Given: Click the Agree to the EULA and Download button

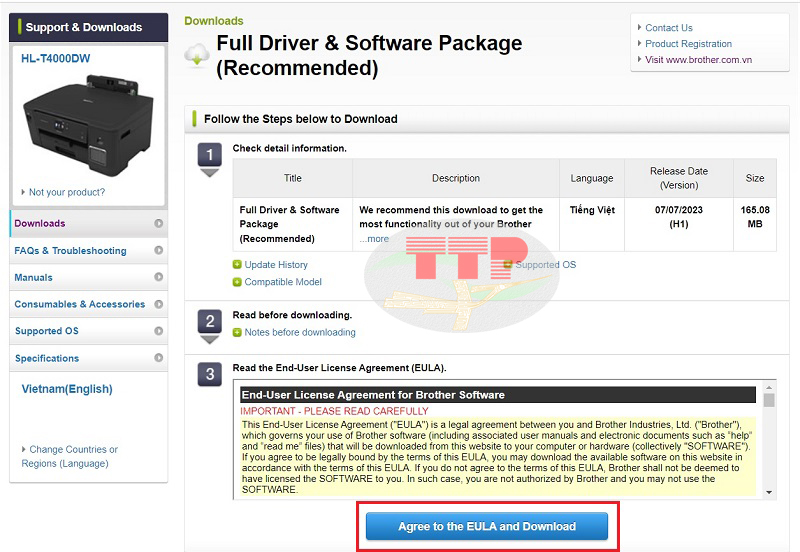Looking at the screenshot, I should pos(487,526).
